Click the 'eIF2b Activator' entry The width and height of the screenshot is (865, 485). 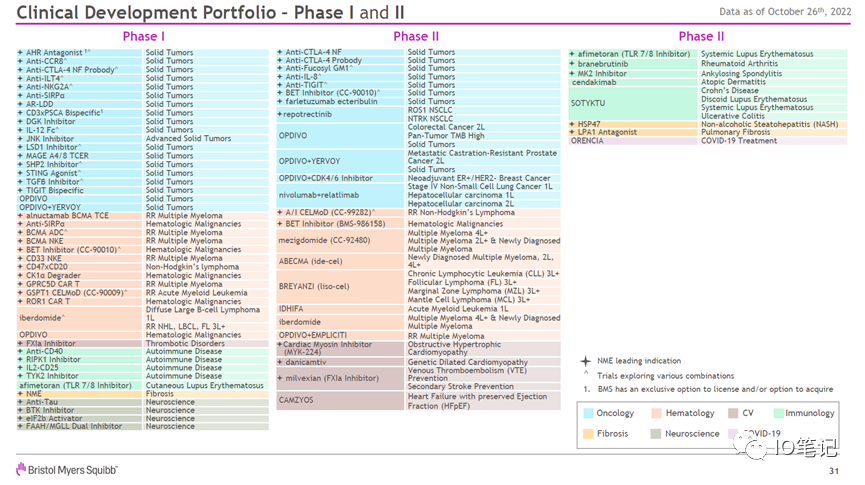pos(54,419)
